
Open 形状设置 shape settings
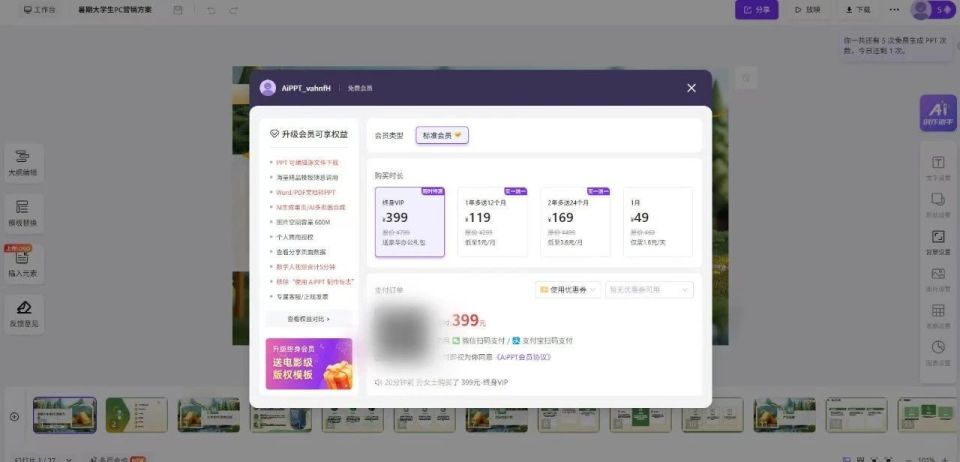(x=938, y=205)
